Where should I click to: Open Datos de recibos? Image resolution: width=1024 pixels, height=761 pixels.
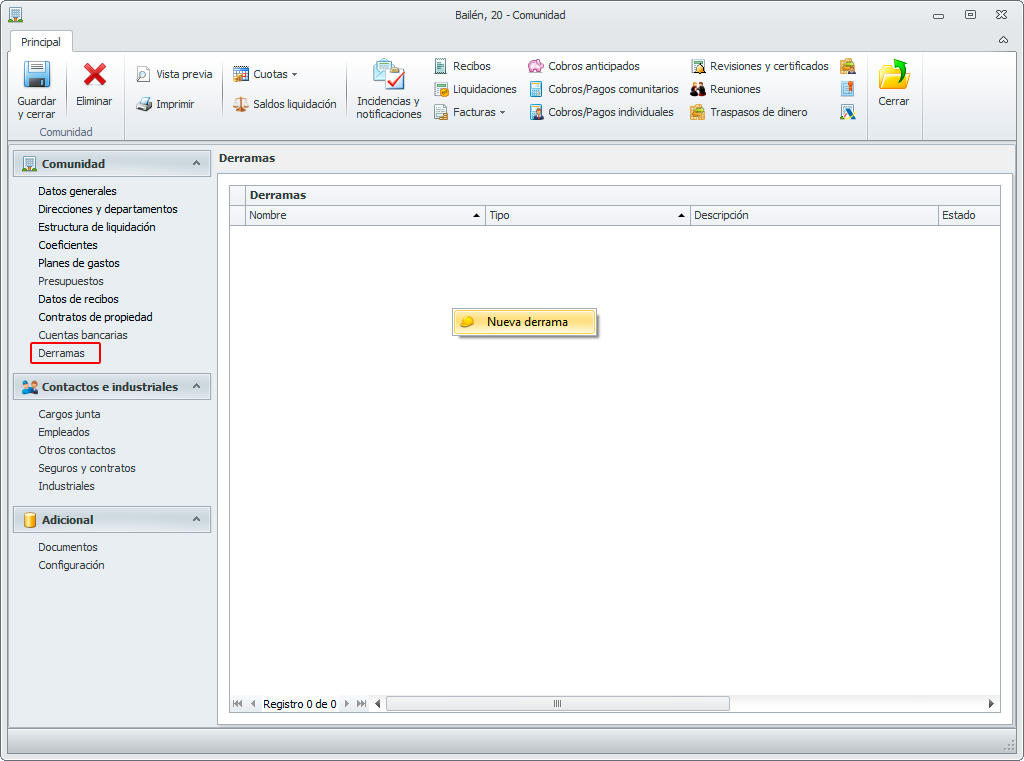[x=78, y=299]
